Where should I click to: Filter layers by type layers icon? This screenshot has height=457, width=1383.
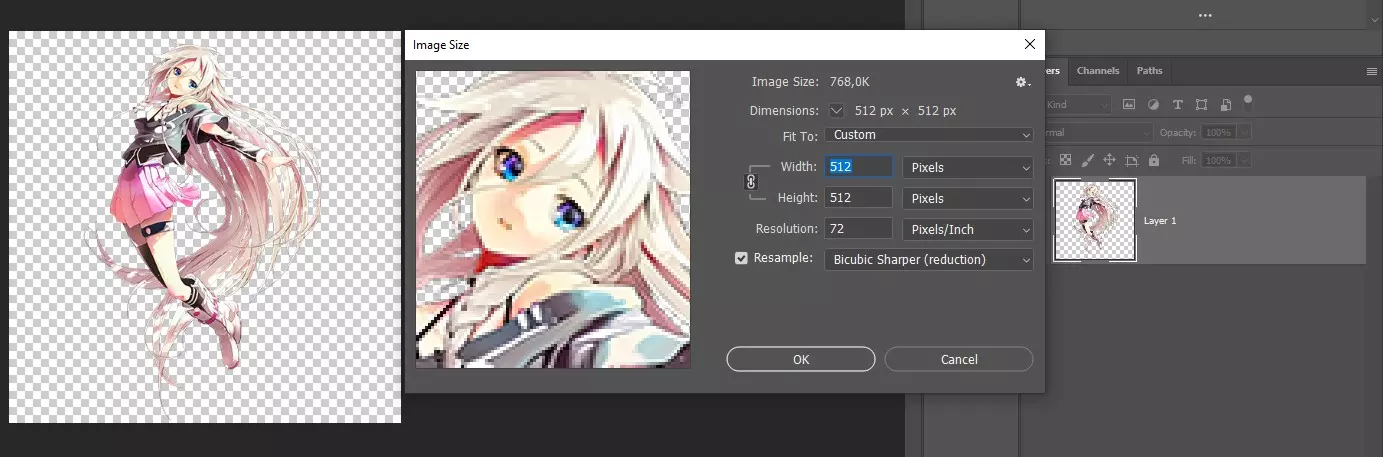(x=1177, y=104)
